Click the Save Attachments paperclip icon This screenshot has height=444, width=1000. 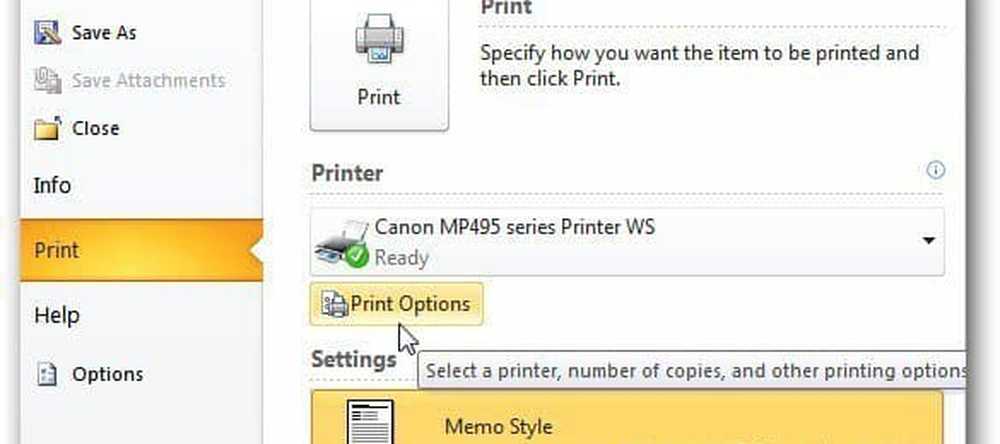pos(47,80)
